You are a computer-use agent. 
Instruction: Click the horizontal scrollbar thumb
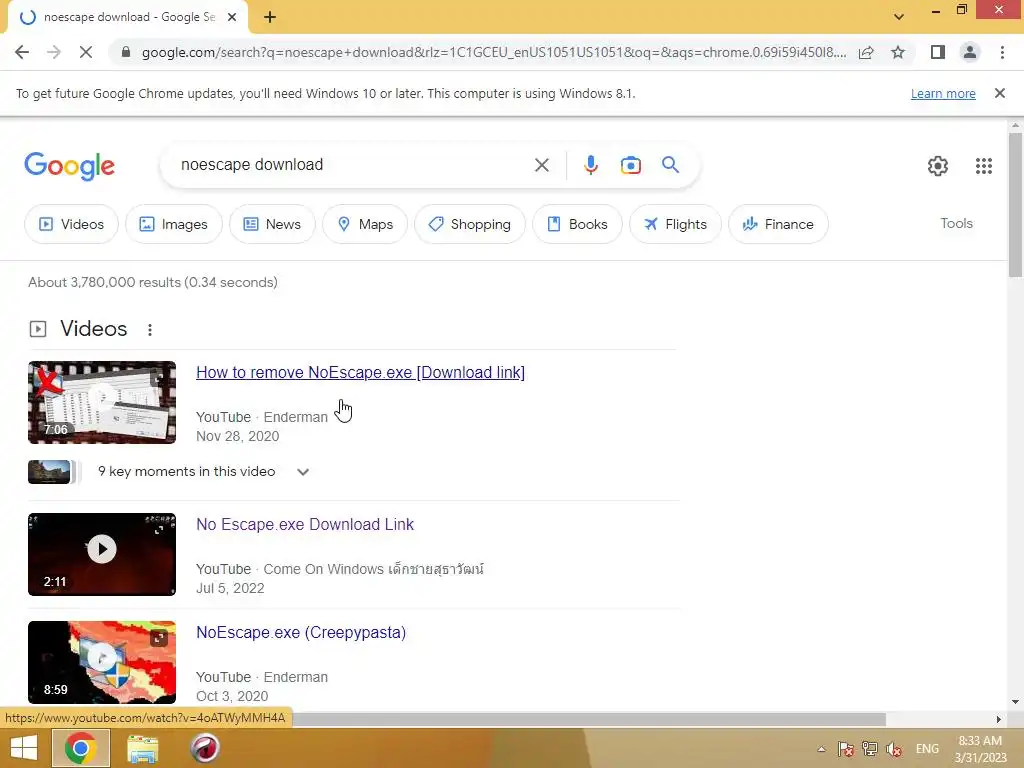point(588,719)
